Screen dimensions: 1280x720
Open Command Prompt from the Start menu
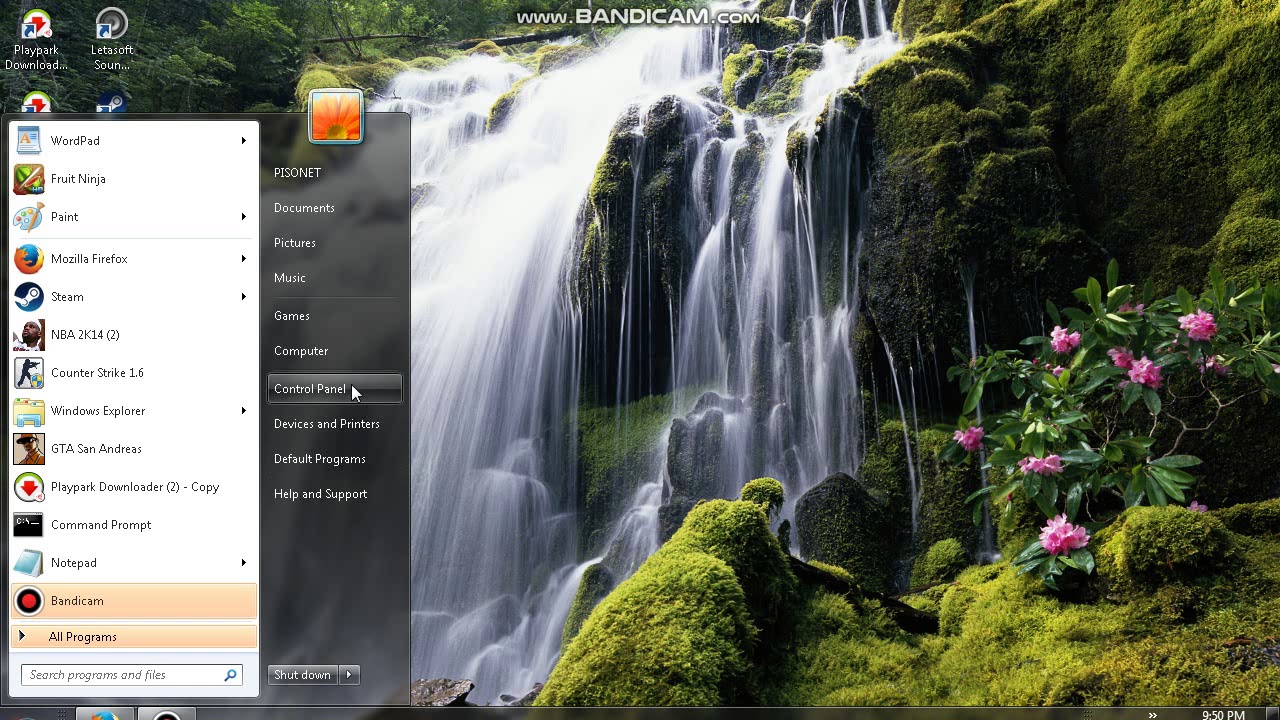(134, 525)
